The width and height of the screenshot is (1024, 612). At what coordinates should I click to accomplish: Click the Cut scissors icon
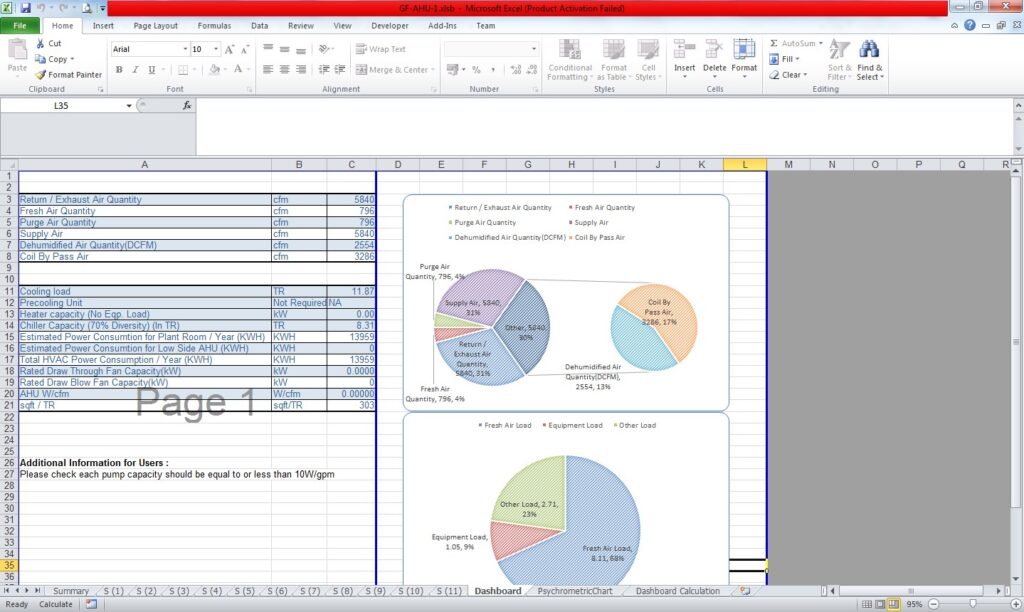(41, 43)
